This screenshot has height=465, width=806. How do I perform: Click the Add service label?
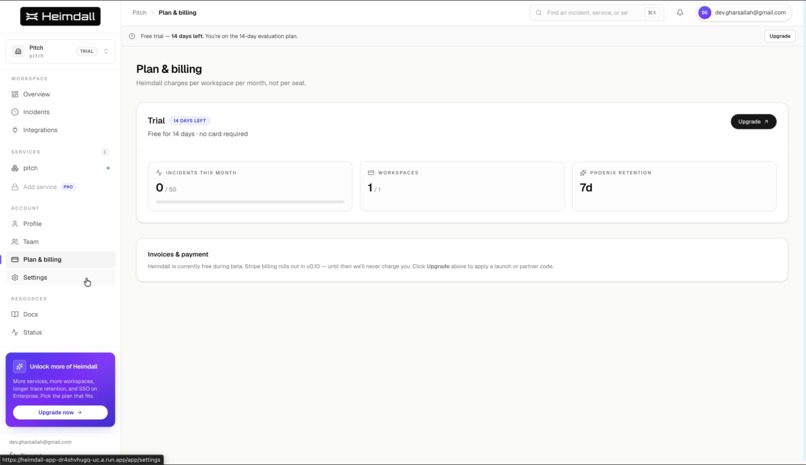(40, 187)
